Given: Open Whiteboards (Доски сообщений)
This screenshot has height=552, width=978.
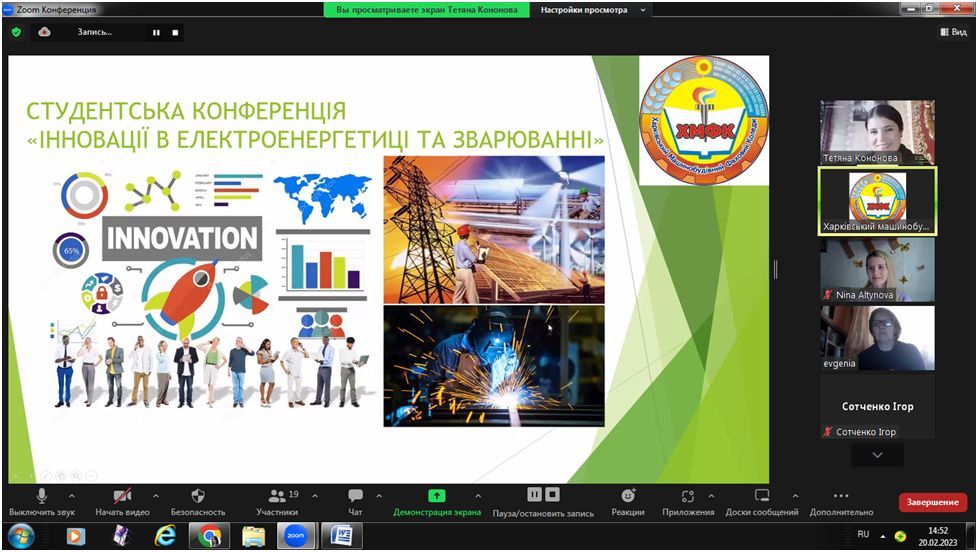Looking at the screenshot, I should pos(762,502).
